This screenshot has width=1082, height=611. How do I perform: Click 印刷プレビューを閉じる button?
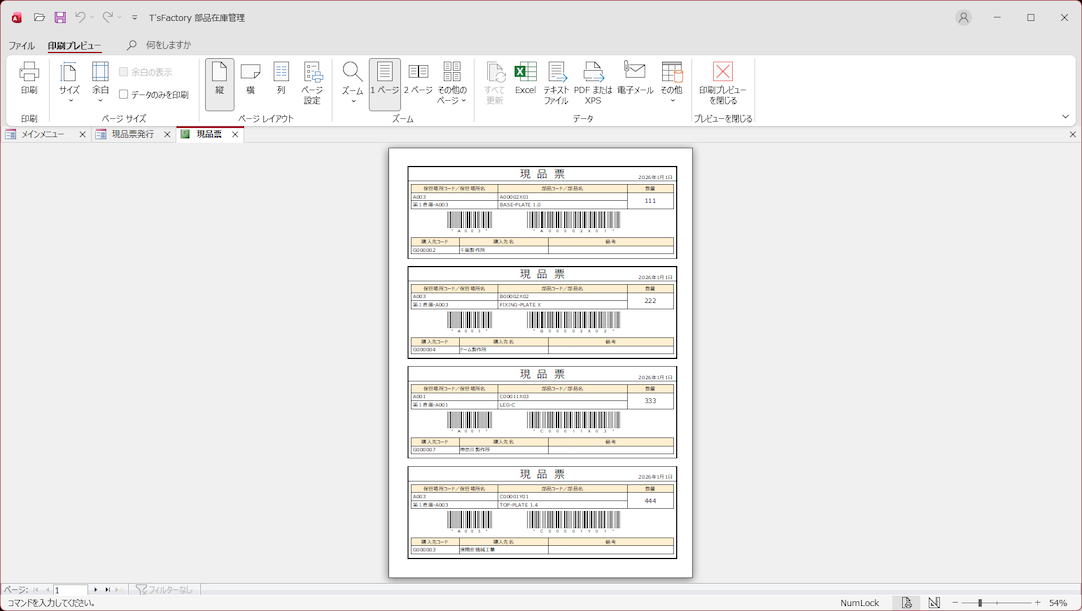722,82
